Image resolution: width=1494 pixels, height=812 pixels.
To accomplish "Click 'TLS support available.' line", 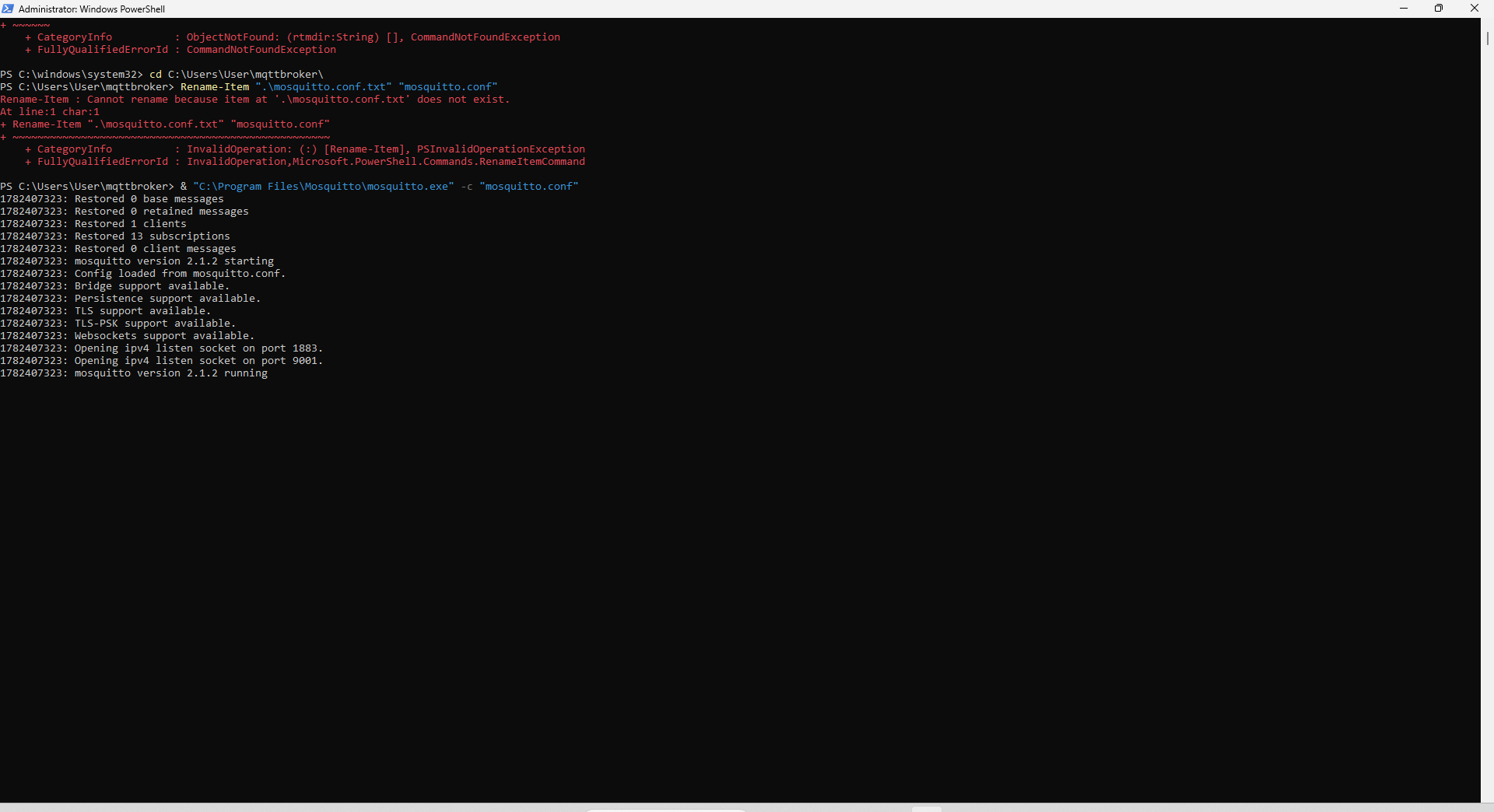I will tap(106, 311).
